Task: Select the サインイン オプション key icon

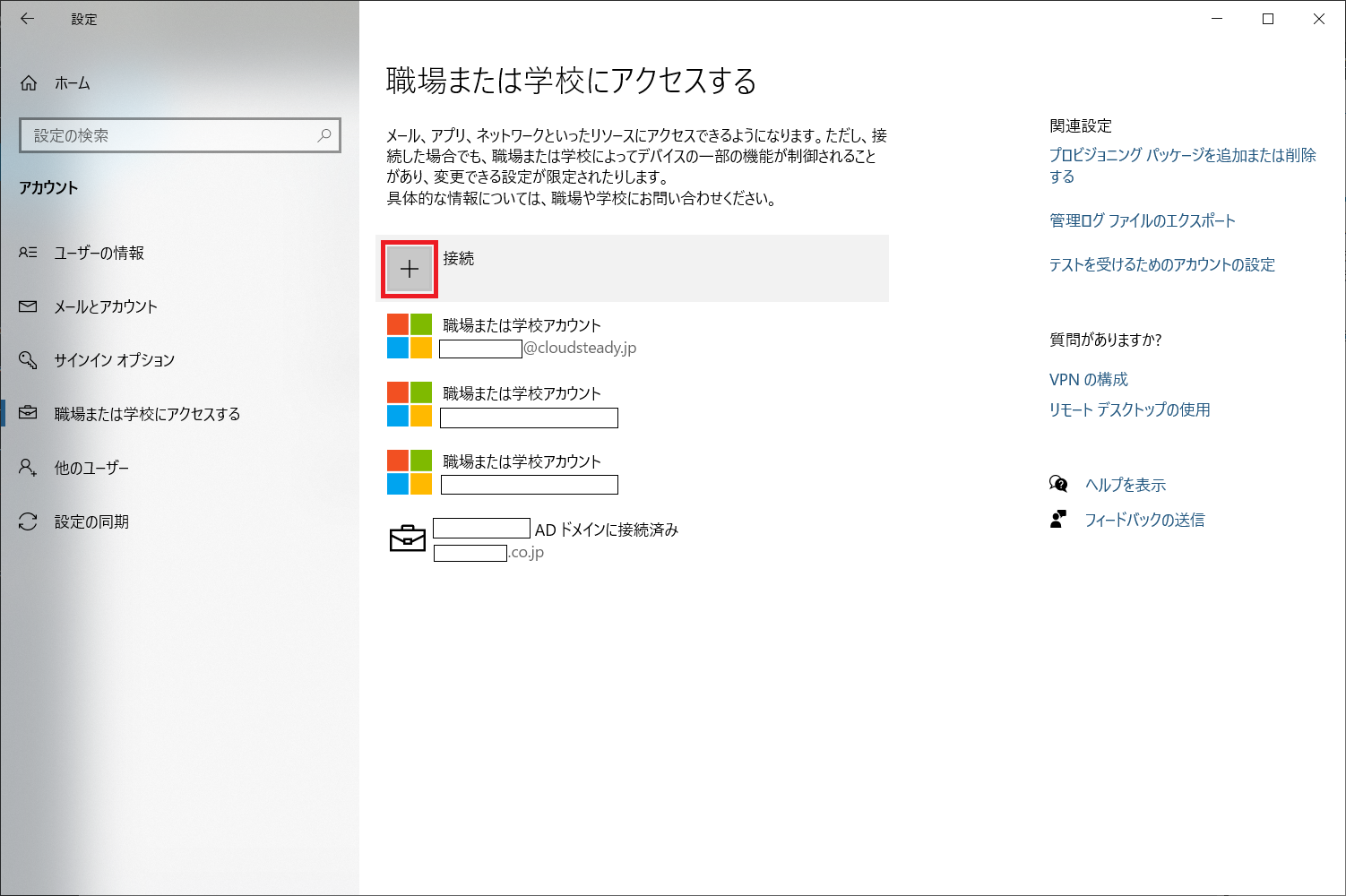Action: pos(29,360)
